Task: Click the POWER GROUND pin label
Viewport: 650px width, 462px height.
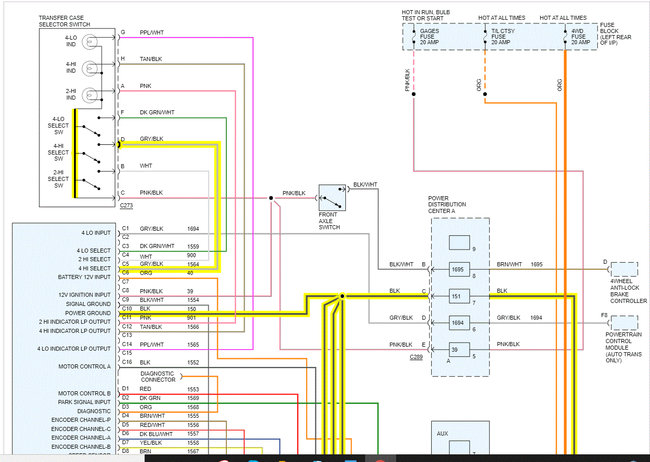Action: pyautogui.click(x=88, y=313)
